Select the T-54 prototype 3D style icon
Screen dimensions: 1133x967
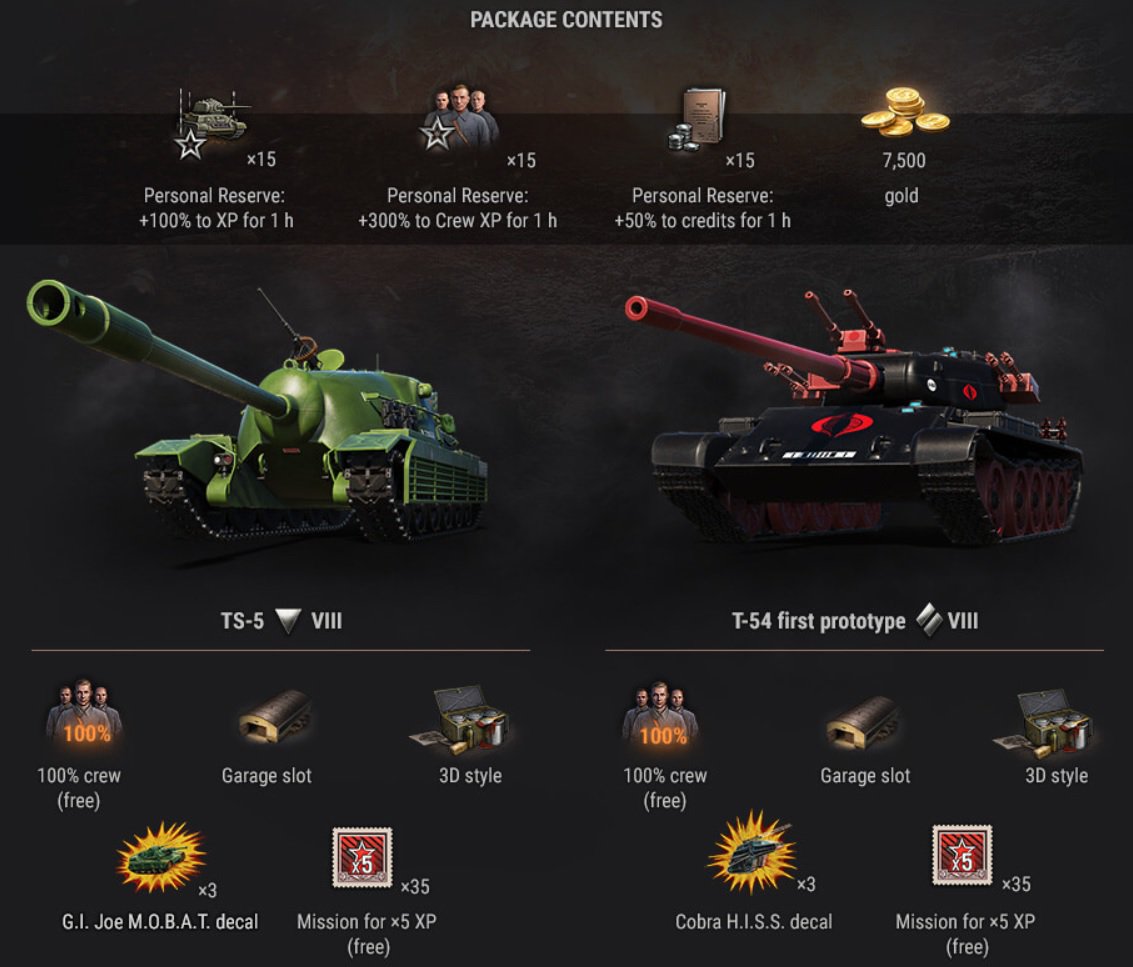1043,723
